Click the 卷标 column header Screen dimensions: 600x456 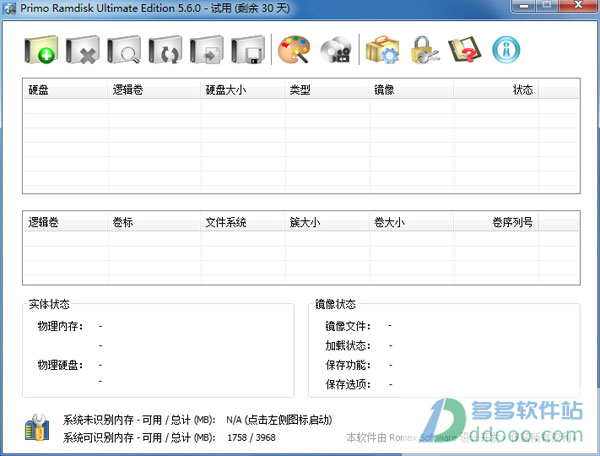pyautogui.click(x=154, y=222)
